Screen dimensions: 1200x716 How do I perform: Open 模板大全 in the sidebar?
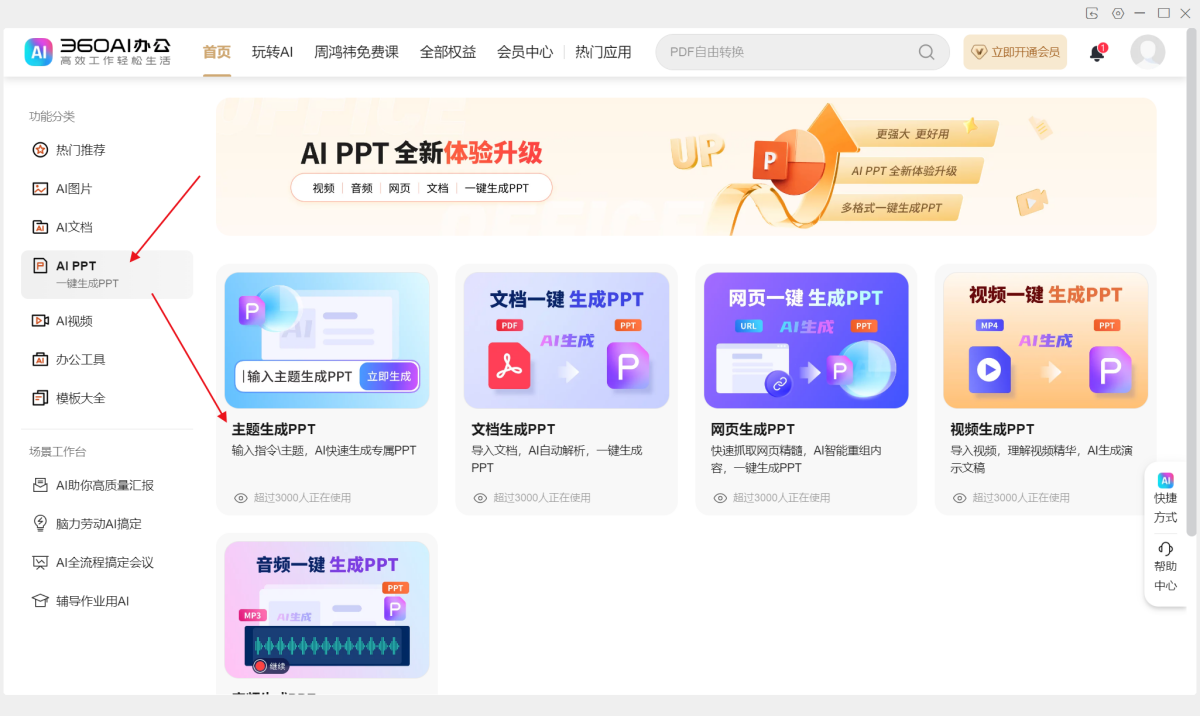point(80,398)
